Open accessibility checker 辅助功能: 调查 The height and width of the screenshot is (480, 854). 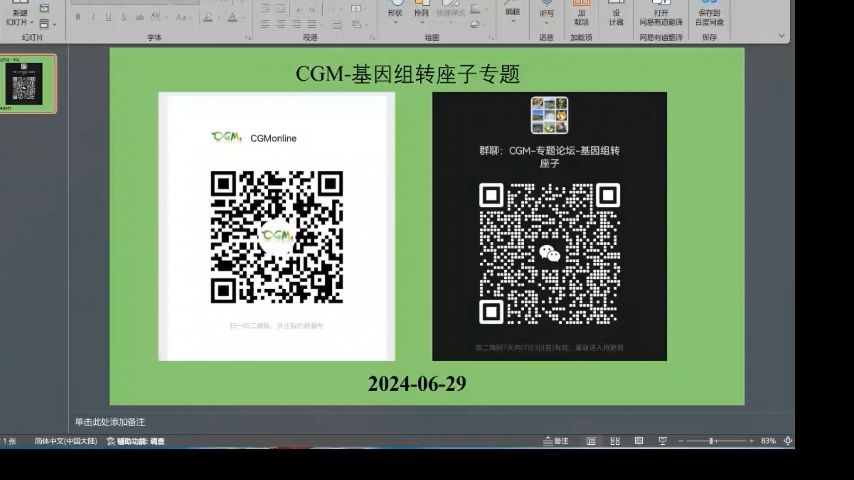click(x=136, y=441)
